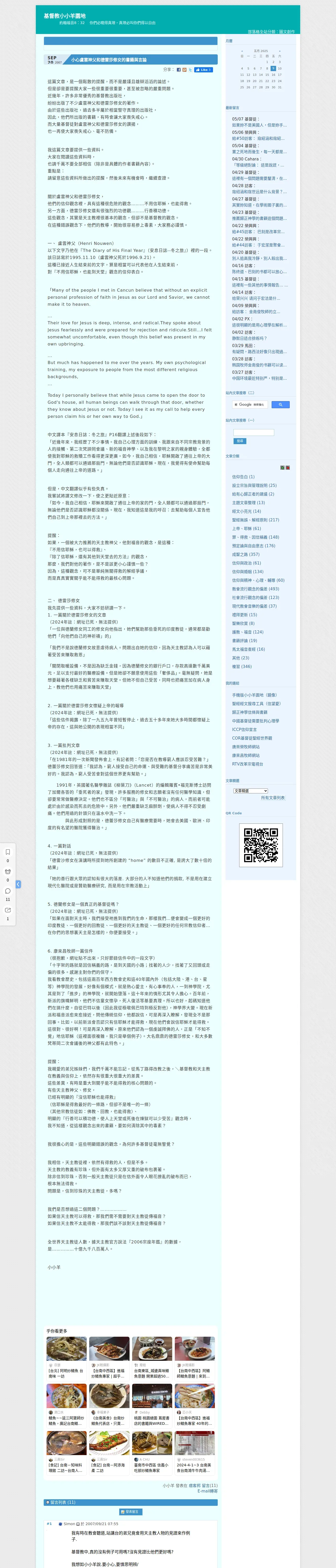Screen dimensions: 336x1568
Task: Share the post via Facebook icon
Action: tap(179, 70)
